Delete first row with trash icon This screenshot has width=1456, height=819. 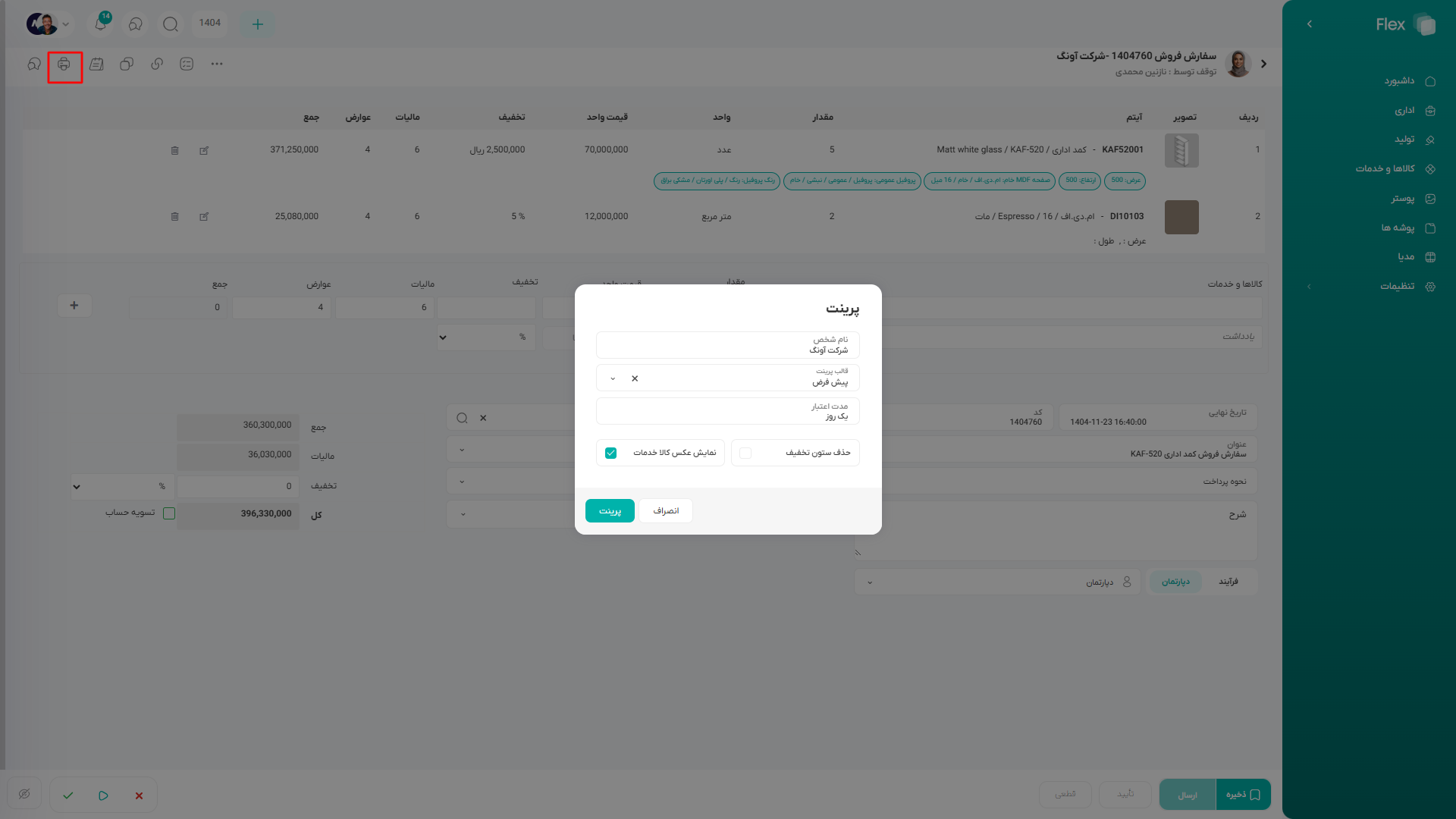pos(175,151)
